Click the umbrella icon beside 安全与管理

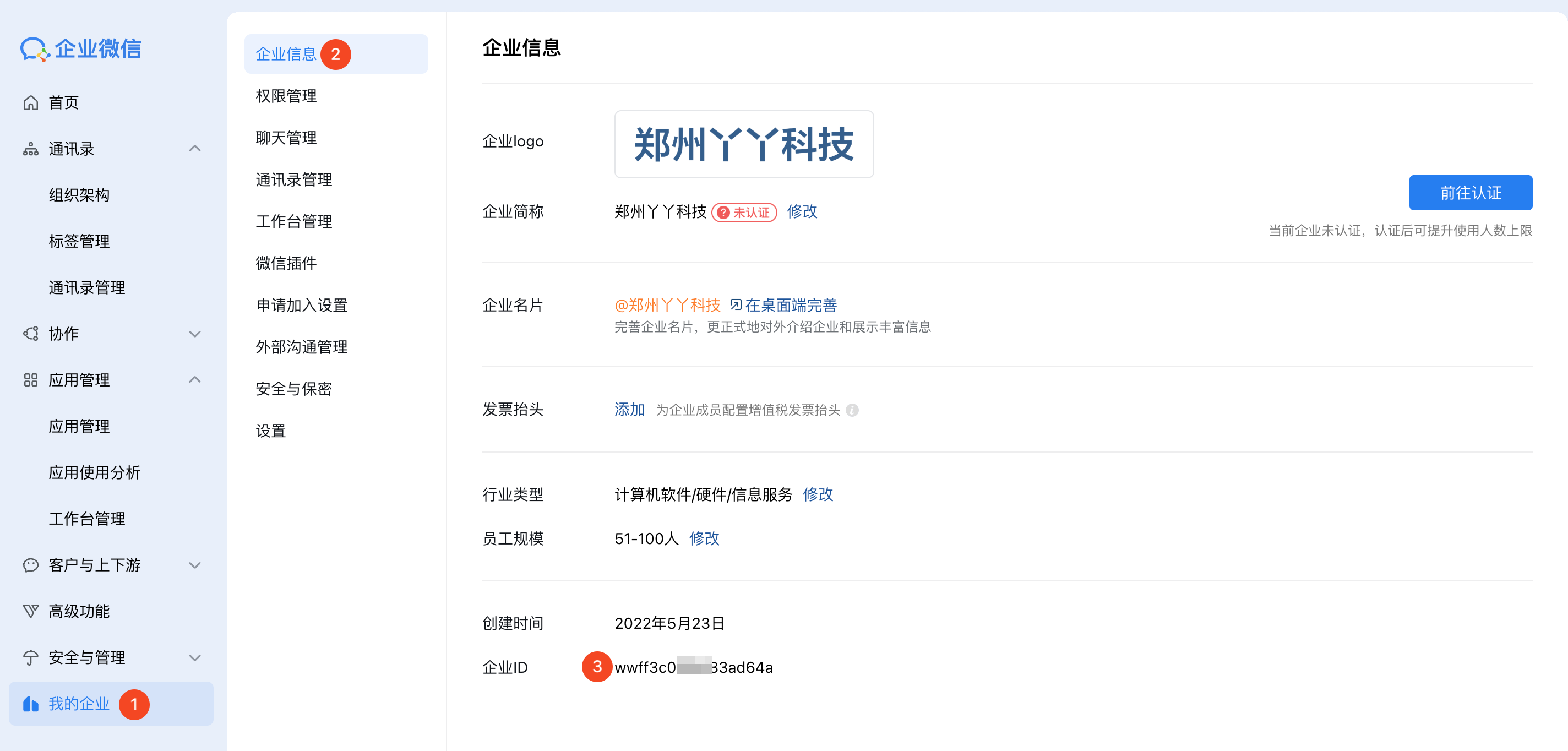(30, 658)
